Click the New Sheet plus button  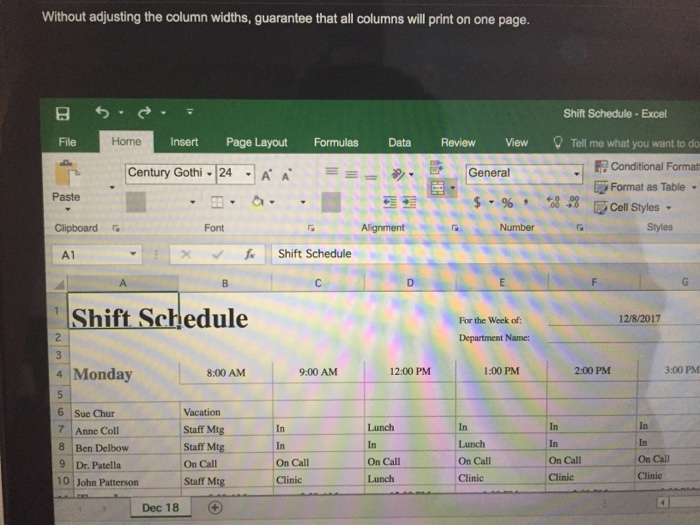215,508
